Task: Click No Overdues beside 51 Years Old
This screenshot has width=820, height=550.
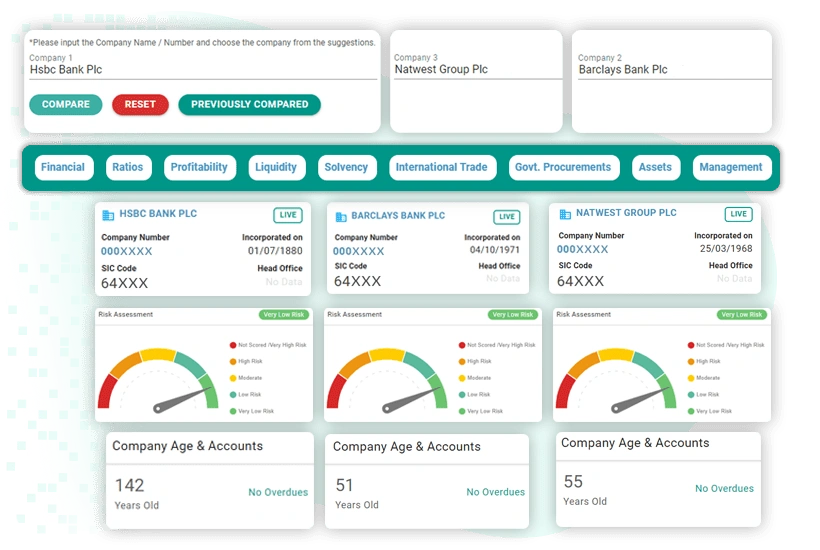Action: click(x=496, y=492)
